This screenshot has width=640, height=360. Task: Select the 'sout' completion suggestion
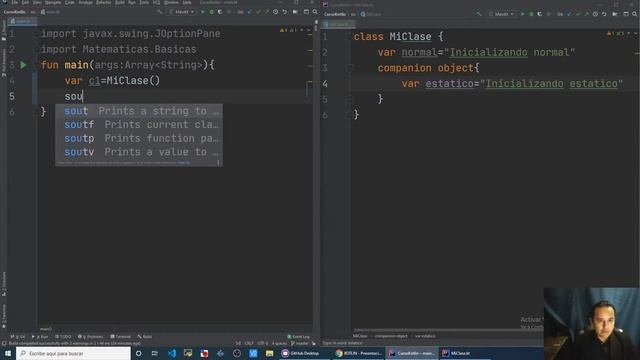(139, 111)
